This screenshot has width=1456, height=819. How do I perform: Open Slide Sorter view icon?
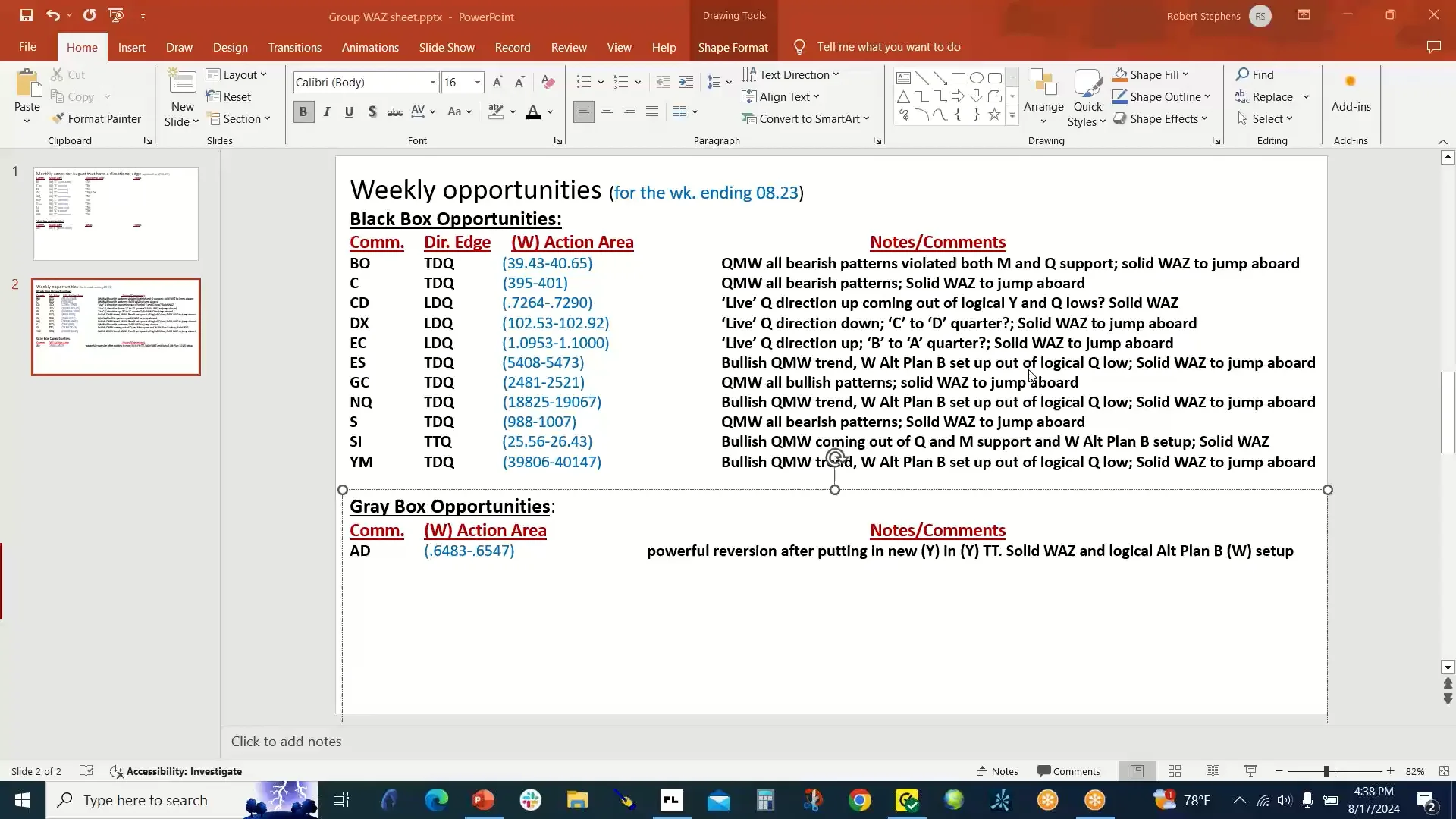point(1175,771)
